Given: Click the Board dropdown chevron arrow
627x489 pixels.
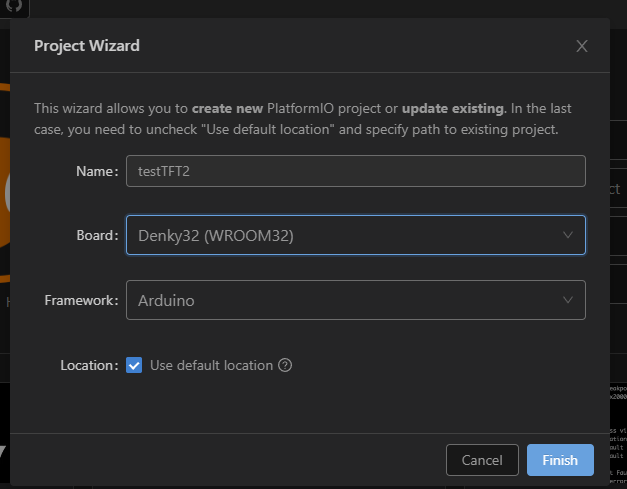Looking at the screenshot, I should pos(568,235).
